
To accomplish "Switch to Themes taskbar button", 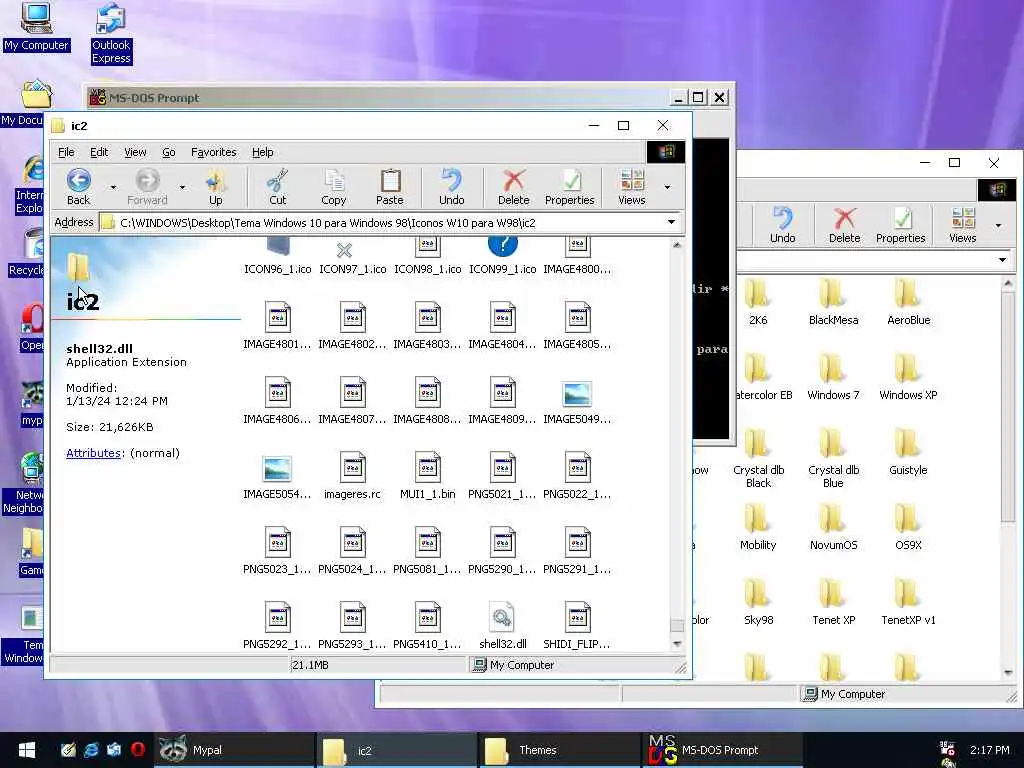I will pyautogui.click(x=560, y=750).
